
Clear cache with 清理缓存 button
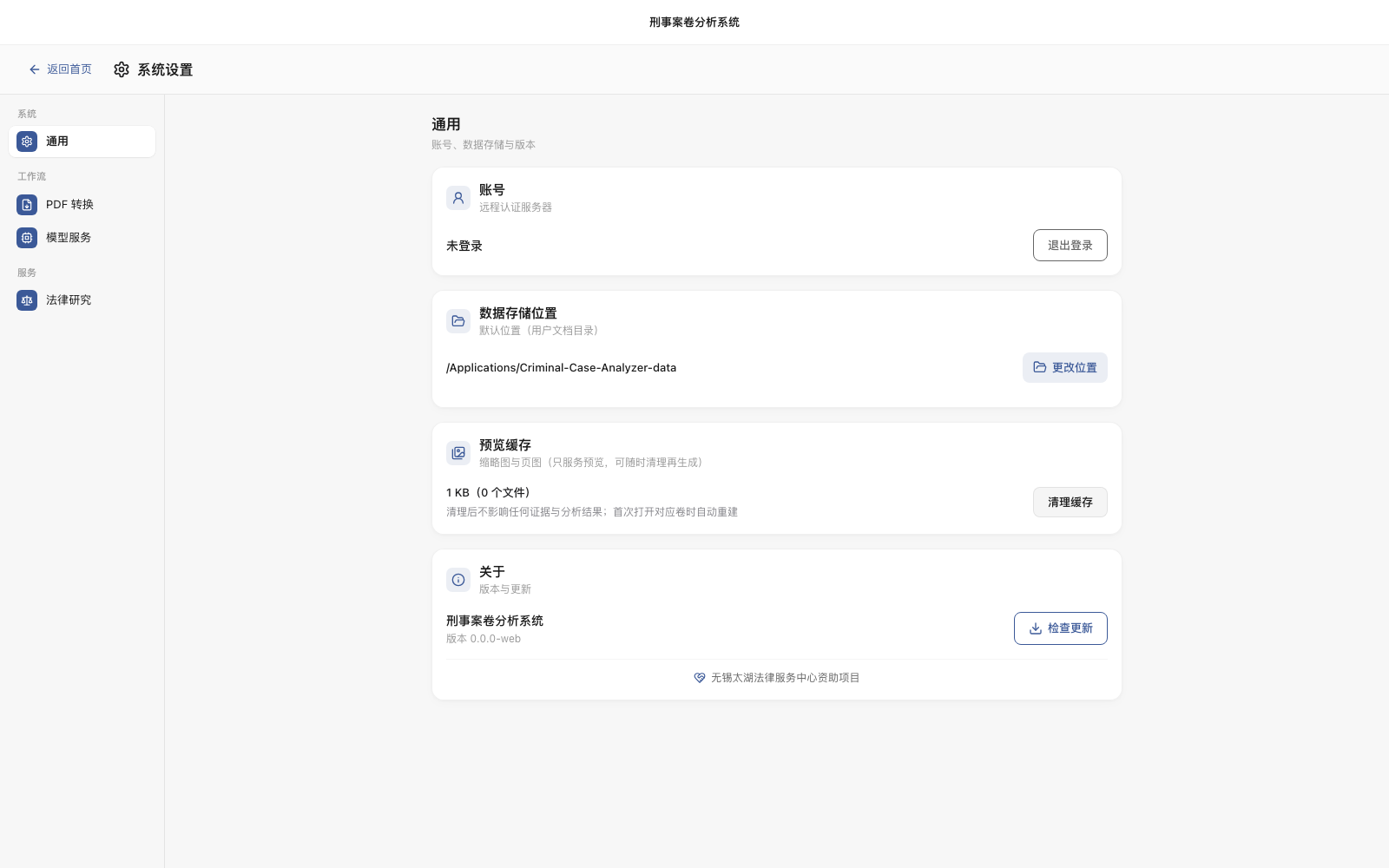click(x=1070, y=503)
